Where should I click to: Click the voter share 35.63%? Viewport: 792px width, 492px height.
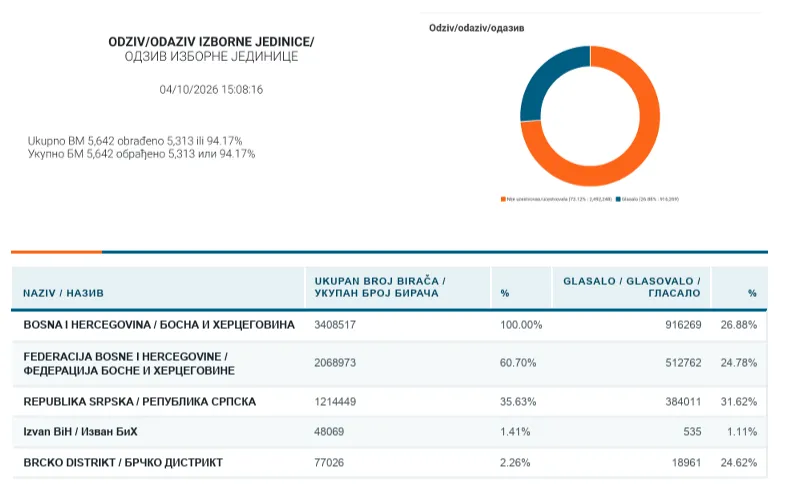pyautogui.click(x=518, y=402)
